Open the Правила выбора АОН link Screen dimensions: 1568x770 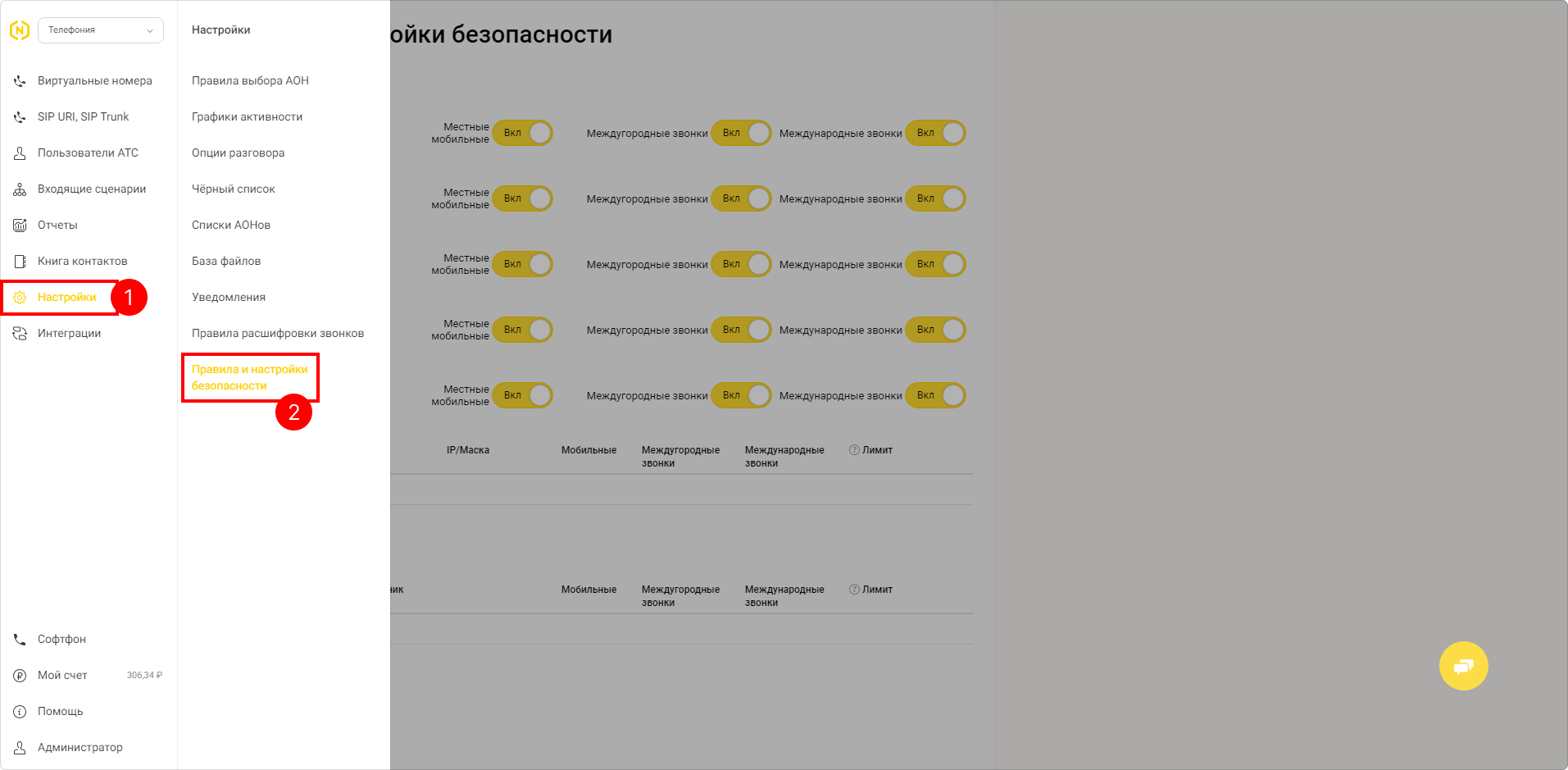[250, 80]
